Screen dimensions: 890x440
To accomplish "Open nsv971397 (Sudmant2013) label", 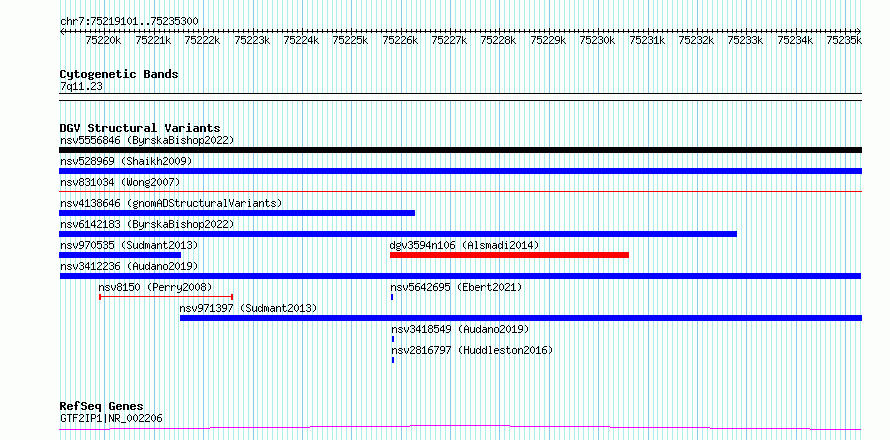I will point(248,308).
